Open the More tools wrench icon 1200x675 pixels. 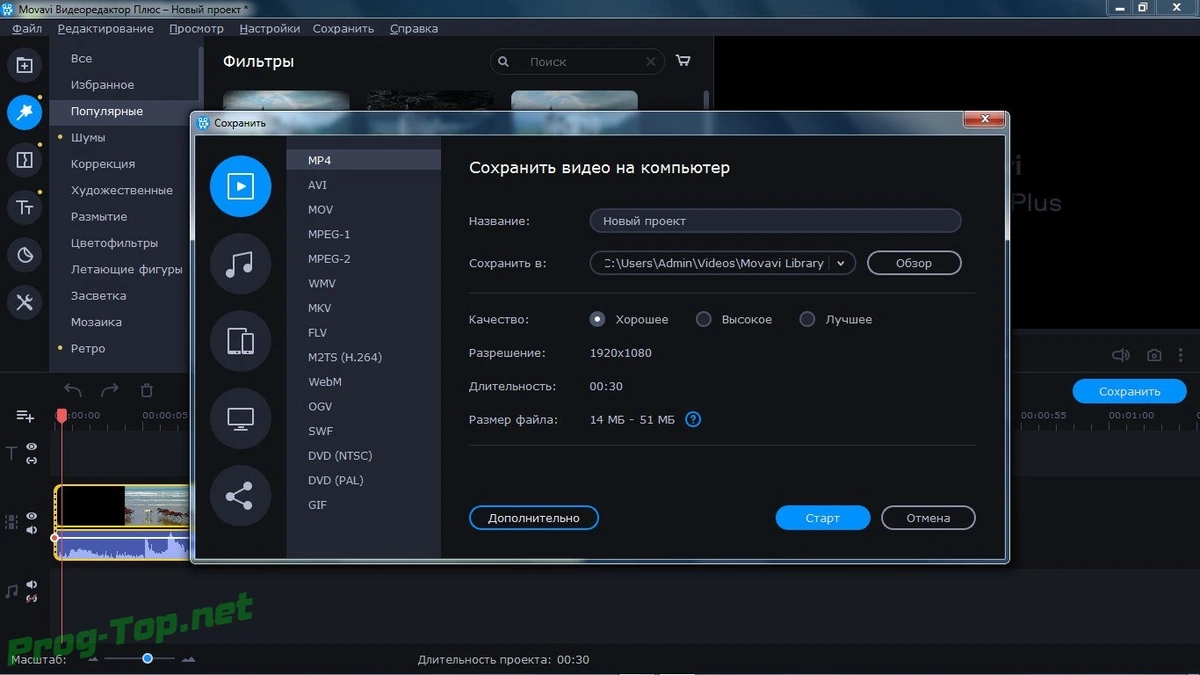(x=25, y=302)
